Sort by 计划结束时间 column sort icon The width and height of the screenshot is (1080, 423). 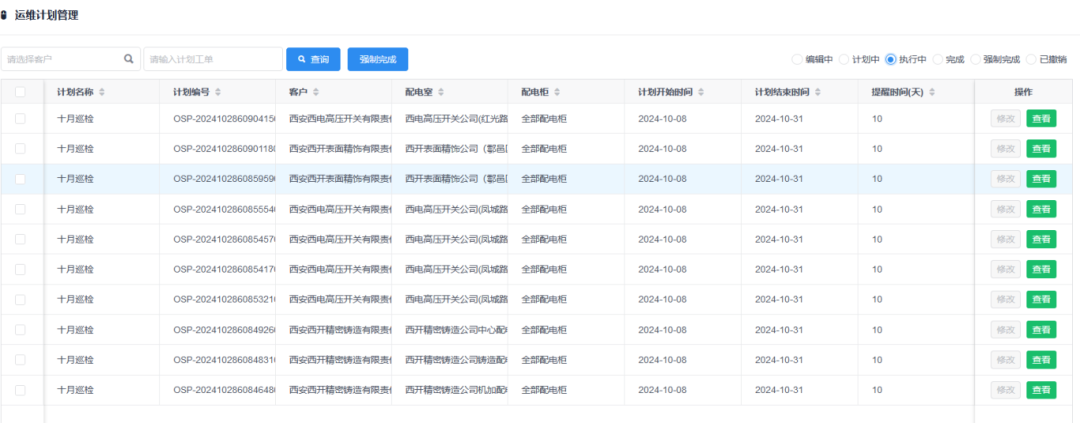coord(817,92)
